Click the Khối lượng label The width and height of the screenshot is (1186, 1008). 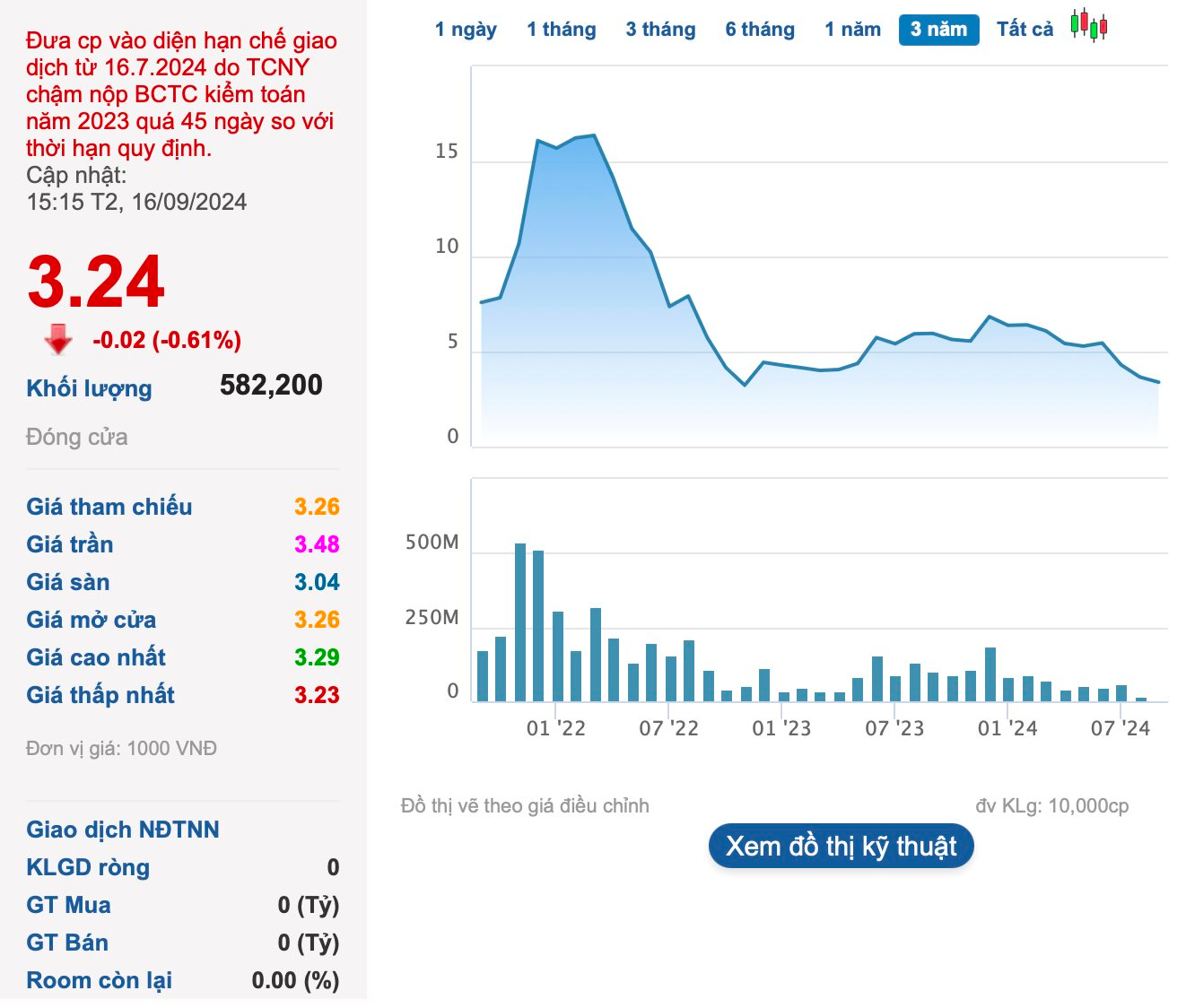pyautogui.click(x=89, y=388)
